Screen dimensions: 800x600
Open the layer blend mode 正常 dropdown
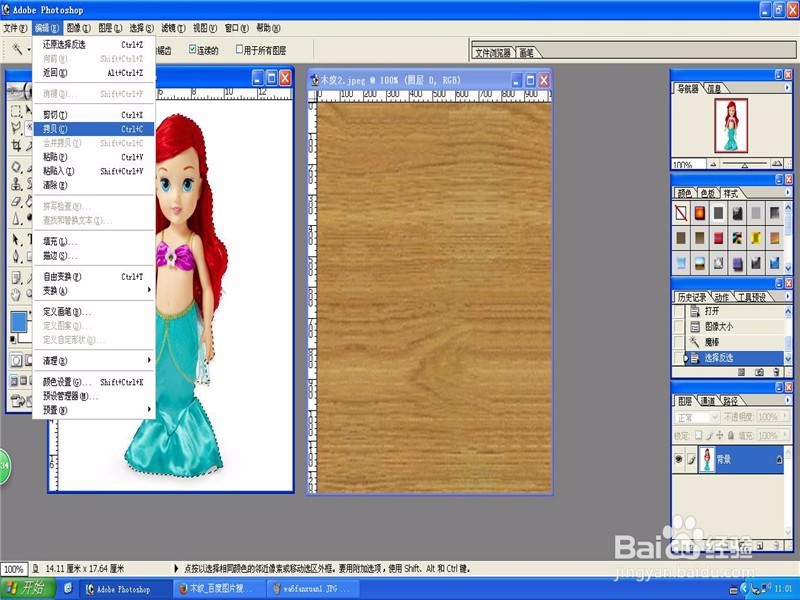pyautogui.click(x=697, y=417)
